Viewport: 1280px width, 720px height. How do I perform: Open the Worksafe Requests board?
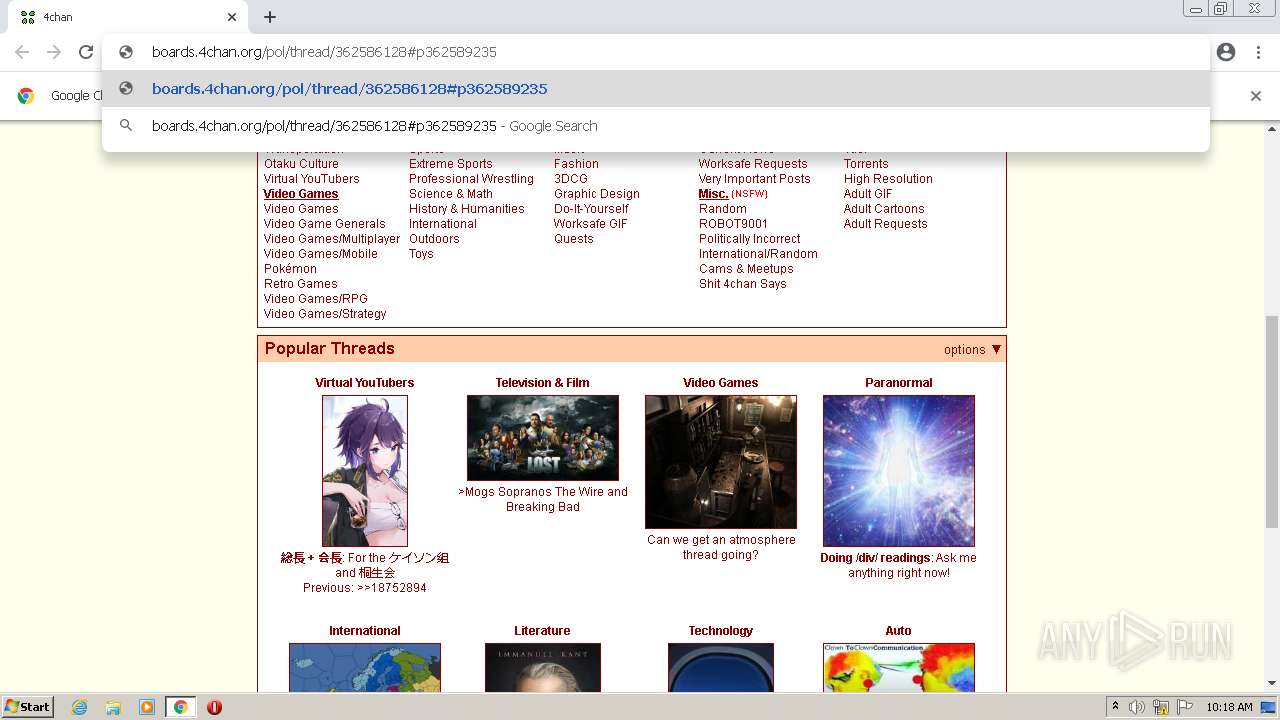point(753,164)
